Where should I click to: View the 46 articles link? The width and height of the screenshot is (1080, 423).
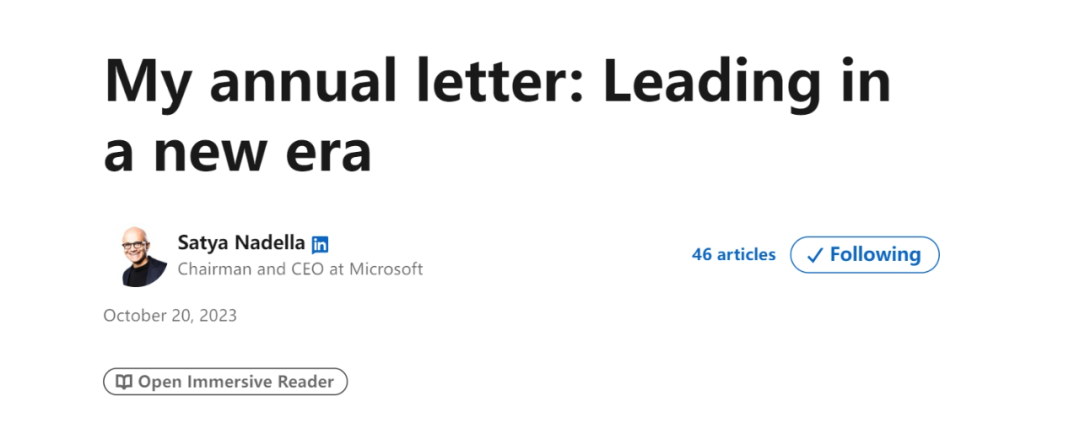(734, 254)
